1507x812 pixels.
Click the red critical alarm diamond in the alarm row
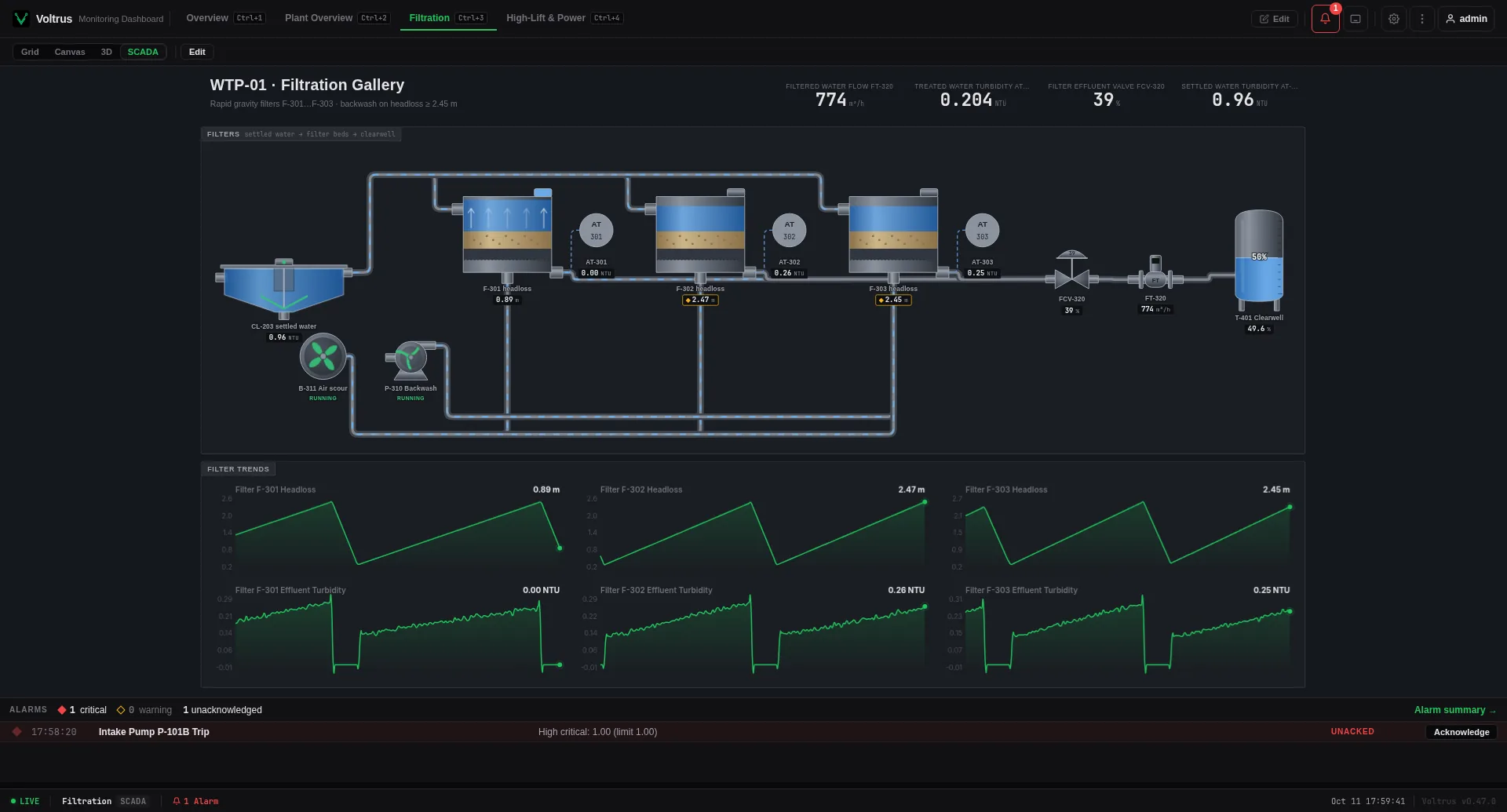click(16, 732)
